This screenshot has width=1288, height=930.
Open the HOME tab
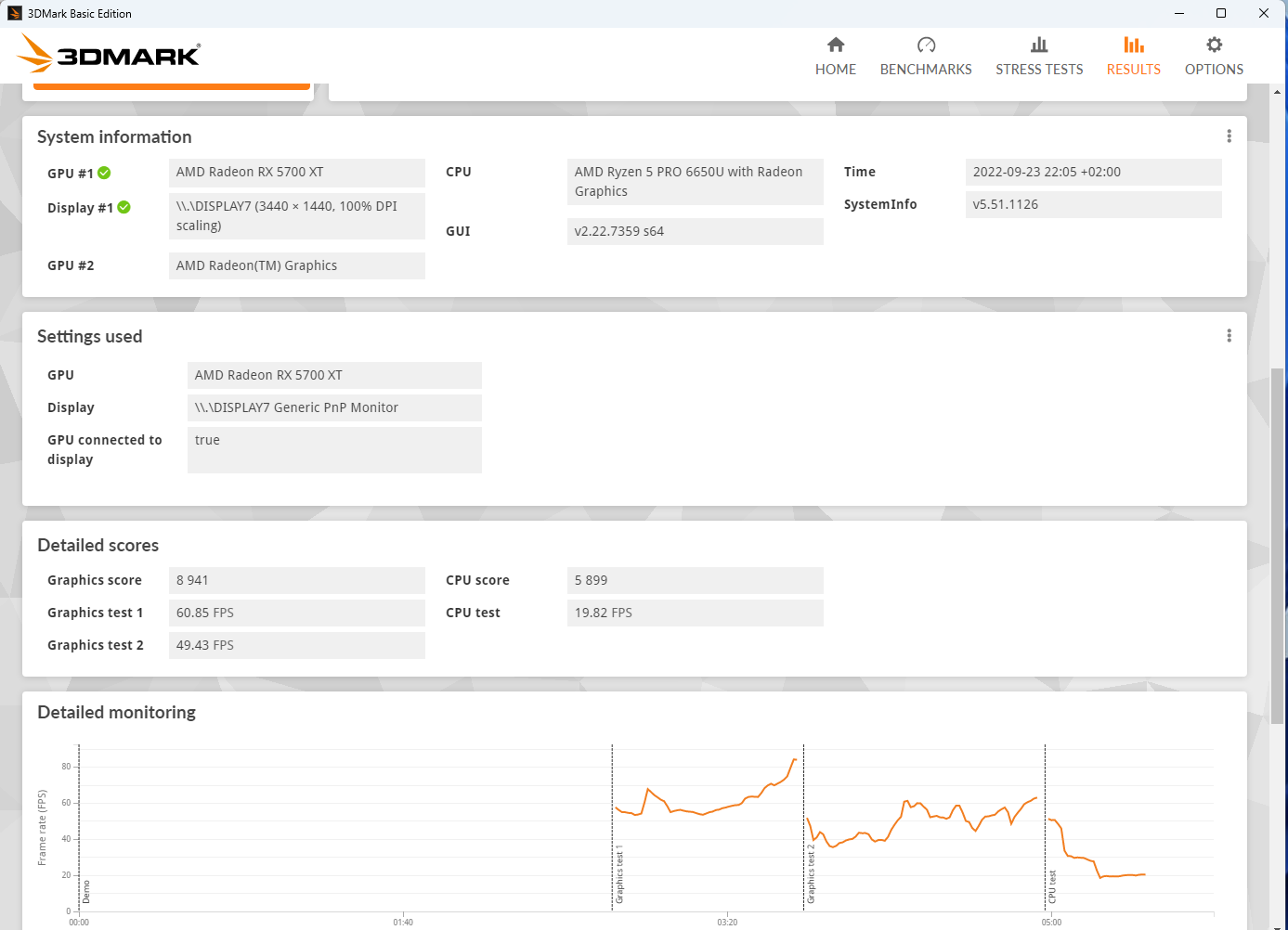click(x=836, y=57)
